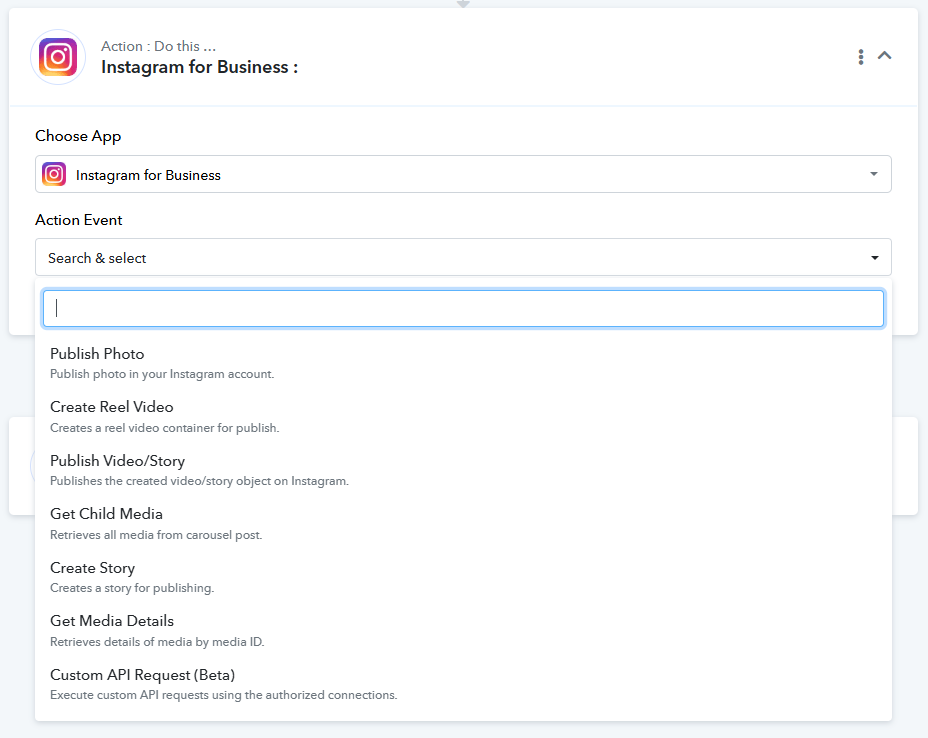Select the Get Media Details action
Viewport: 928px width, 738px height.
click(x=463, y=630)
